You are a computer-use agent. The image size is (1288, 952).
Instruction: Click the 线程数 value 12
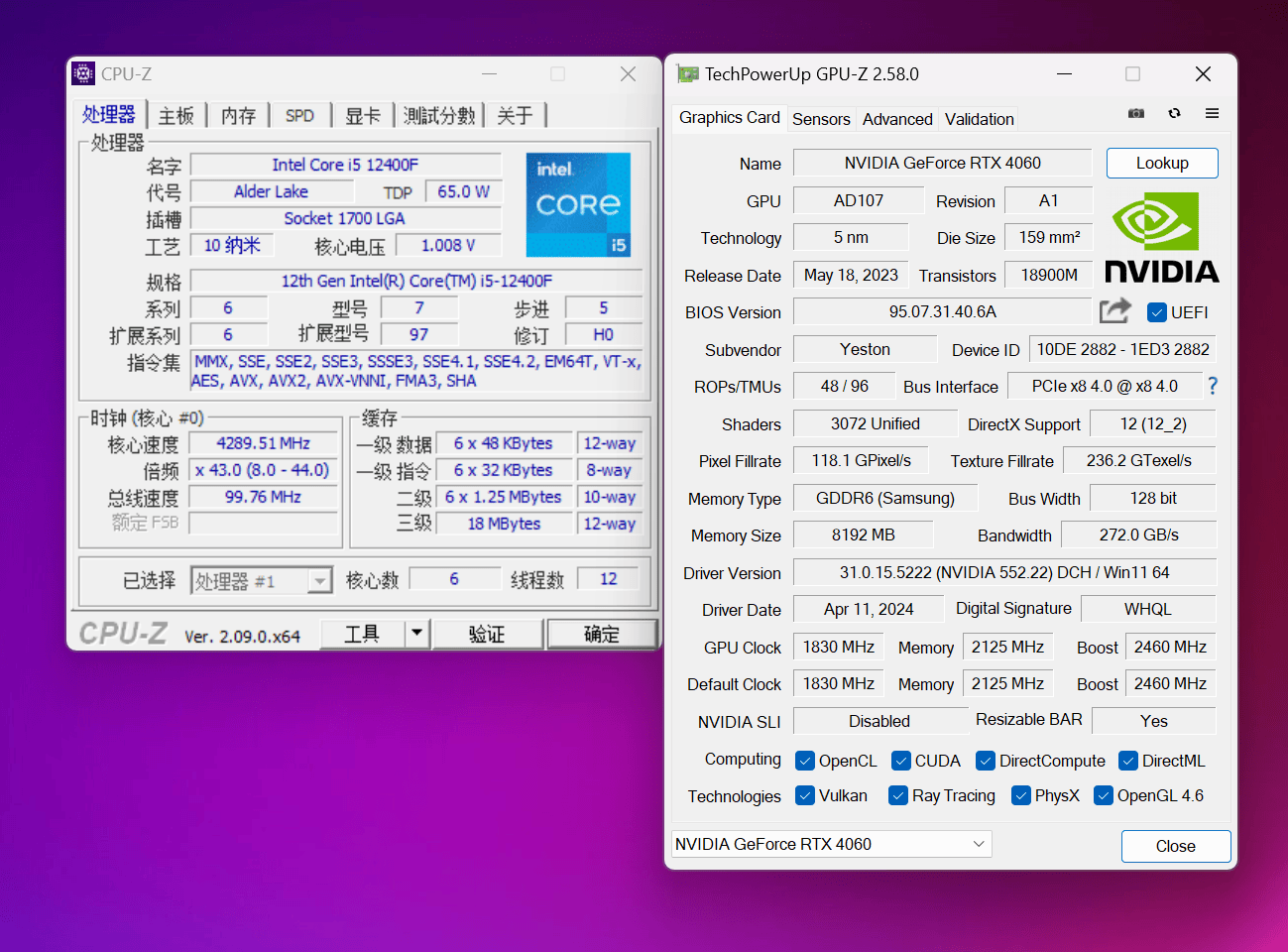pyautogui.click(x=609, y=578)
